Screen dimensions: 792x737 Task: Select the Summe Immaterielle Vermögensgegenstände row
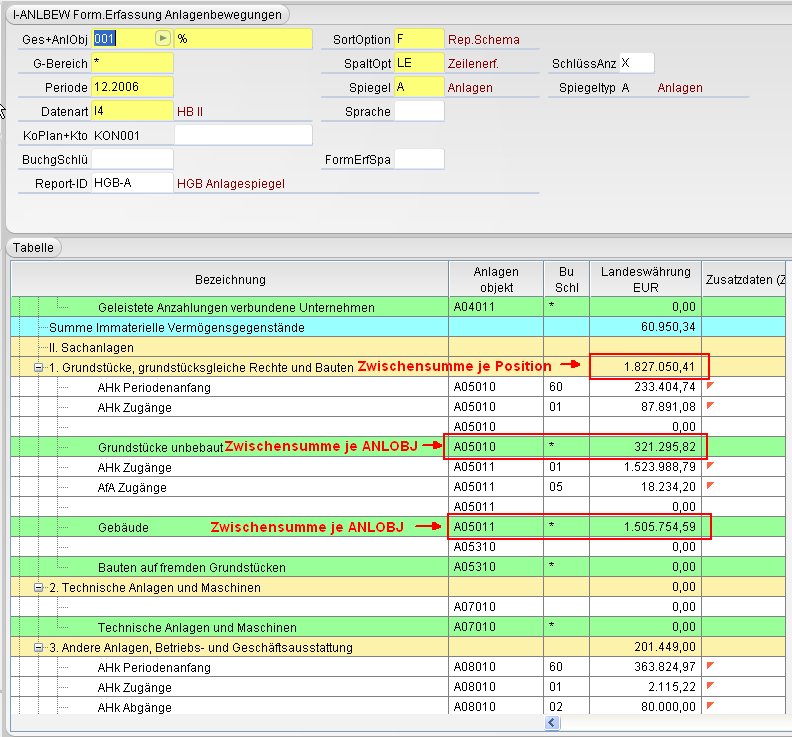coord(398,327)
